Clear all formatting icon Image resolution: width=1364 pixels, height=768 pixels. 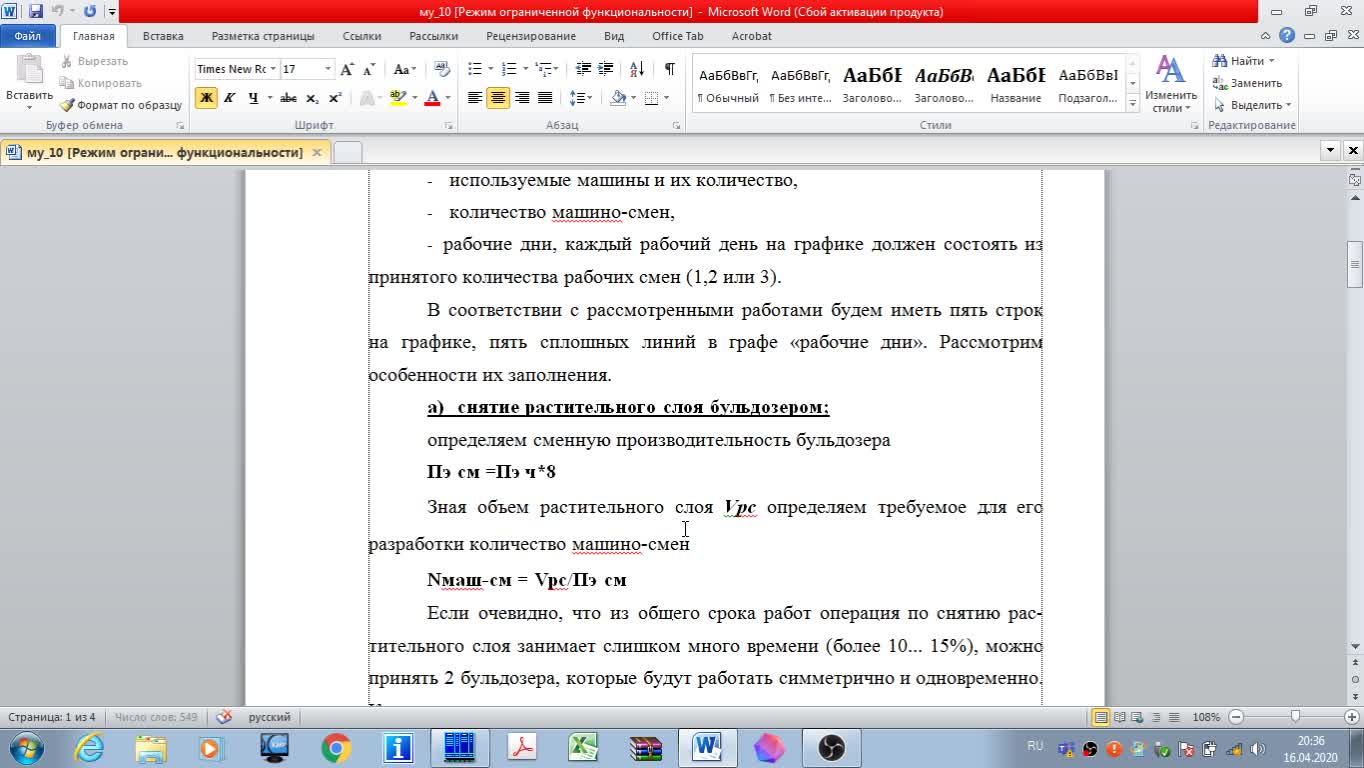point(443,69)
